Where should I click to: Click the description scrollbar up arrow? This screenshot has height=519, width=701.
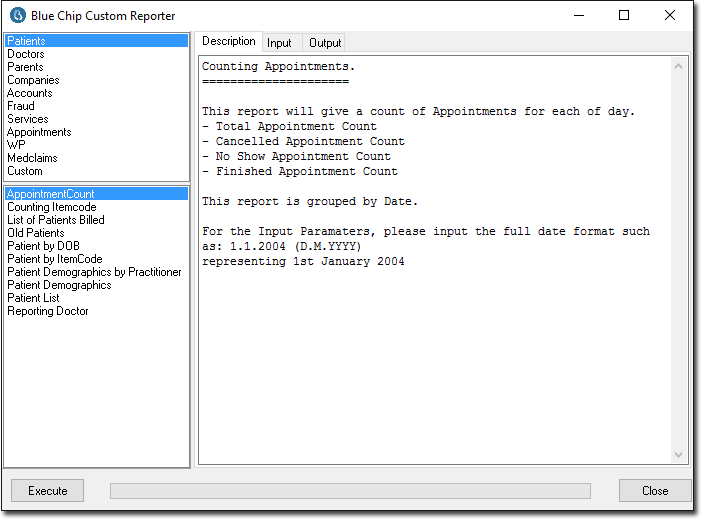(680, 67)
